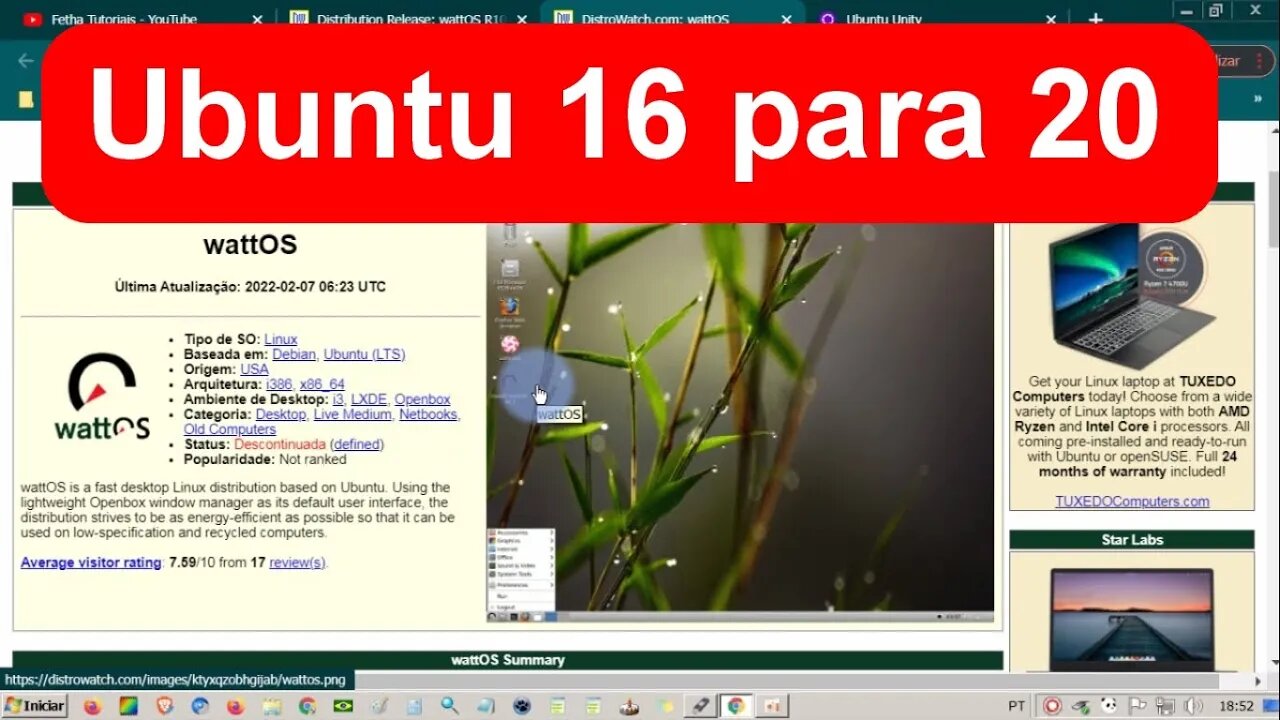Open the folder icon in taskbar
This screenshot has width=1280, height=720.
(272, 706)
